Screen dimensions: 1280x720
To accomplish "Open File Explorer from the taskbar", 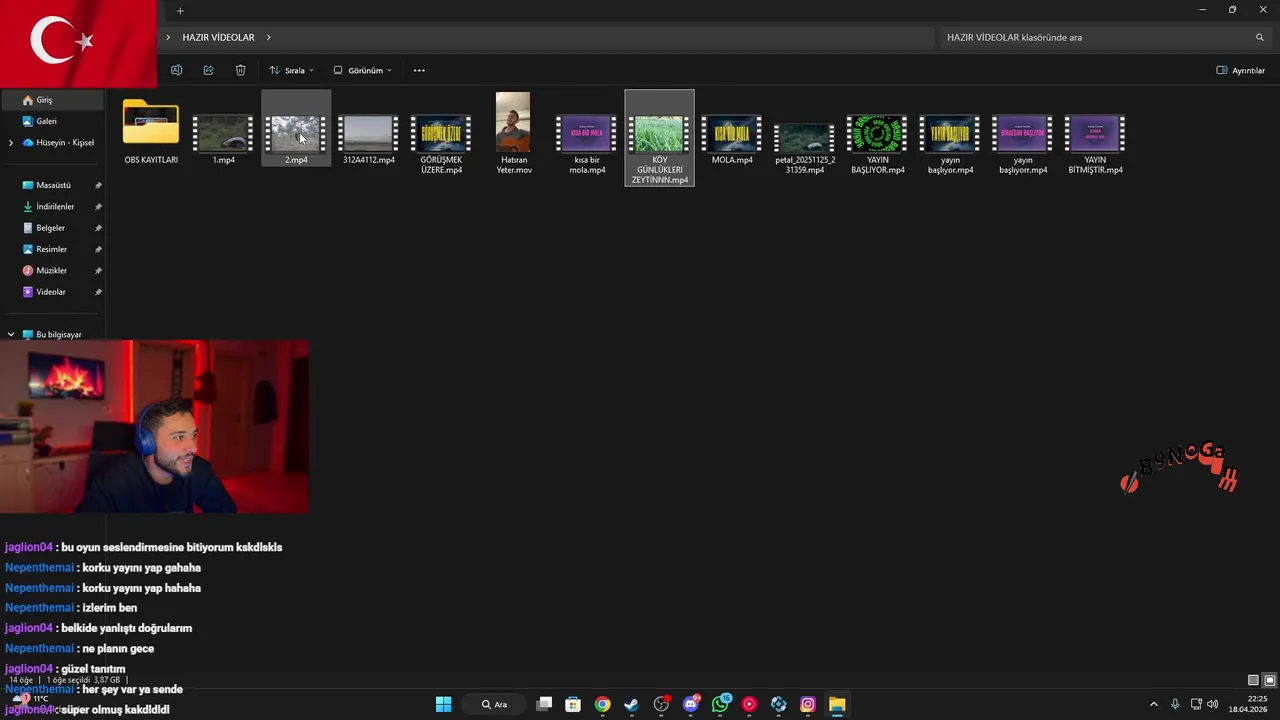I will tap(837, 704).
